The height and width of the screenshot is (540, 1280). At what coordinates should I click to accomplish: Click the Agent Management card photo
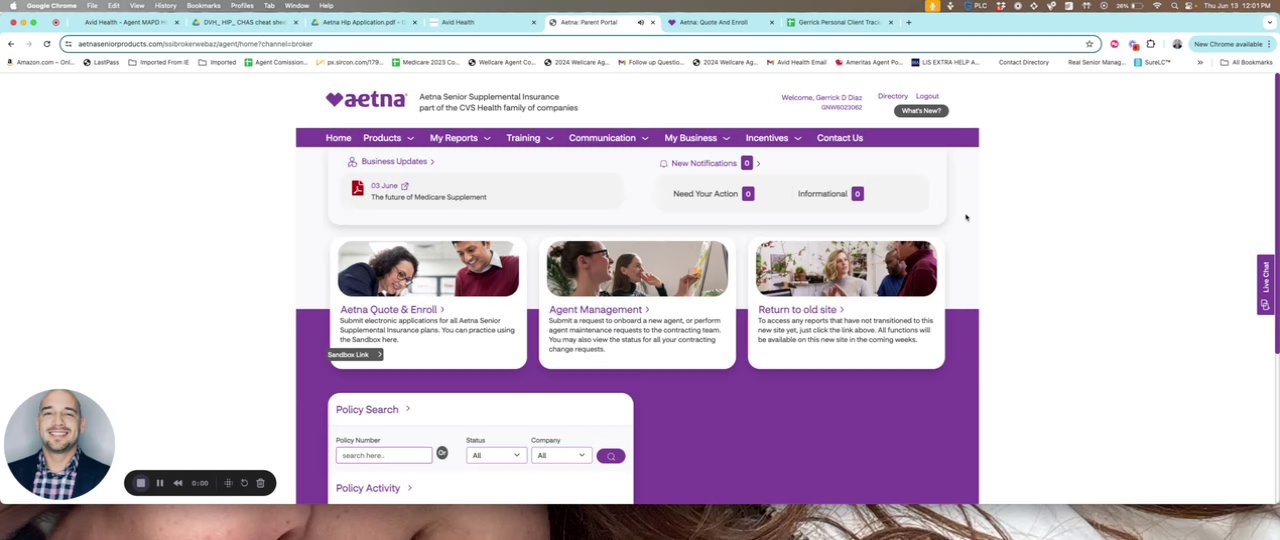click(637, 269)
